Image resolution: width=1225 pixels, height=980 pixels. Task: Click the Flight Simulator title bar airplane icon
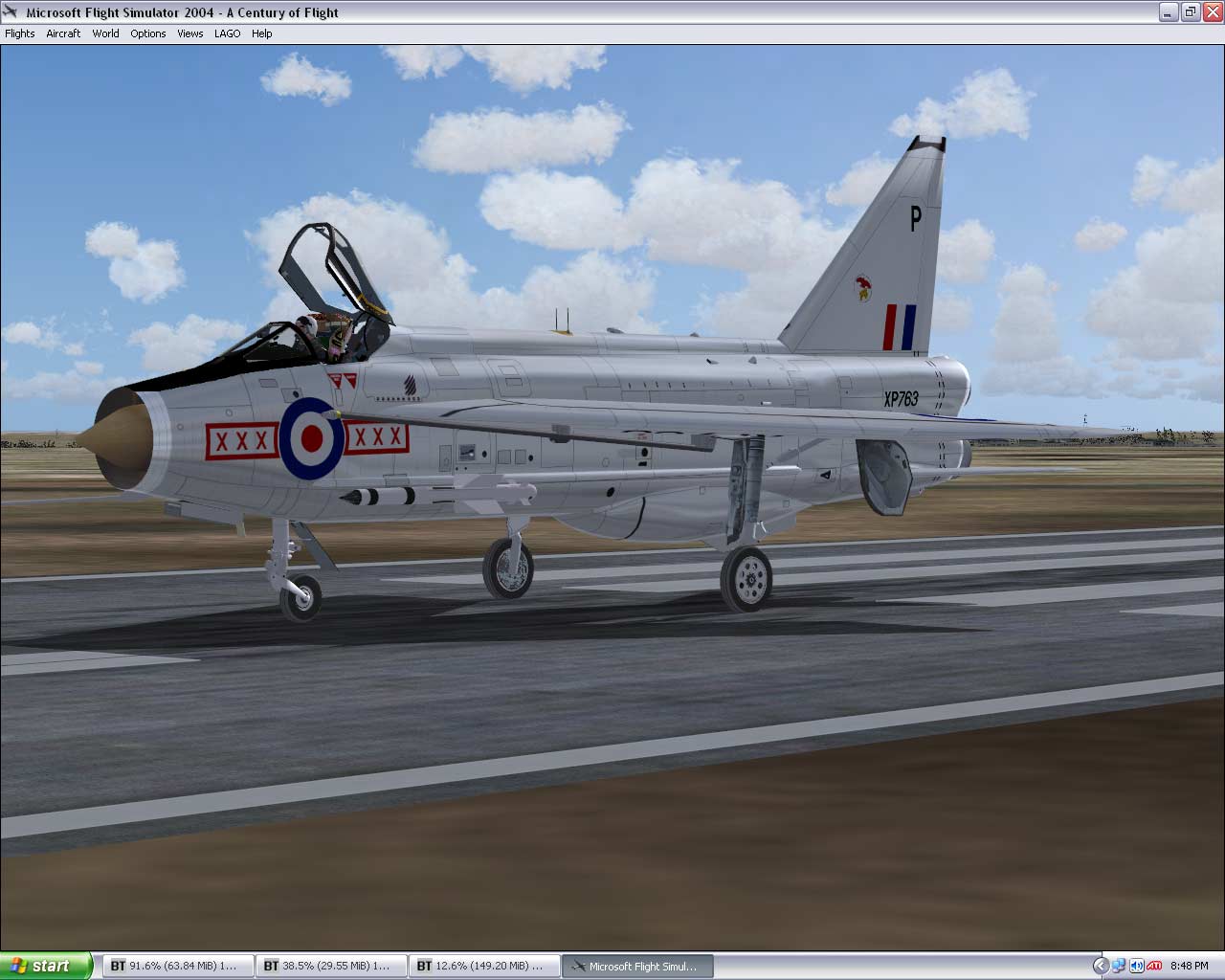[x=11, y=12]
